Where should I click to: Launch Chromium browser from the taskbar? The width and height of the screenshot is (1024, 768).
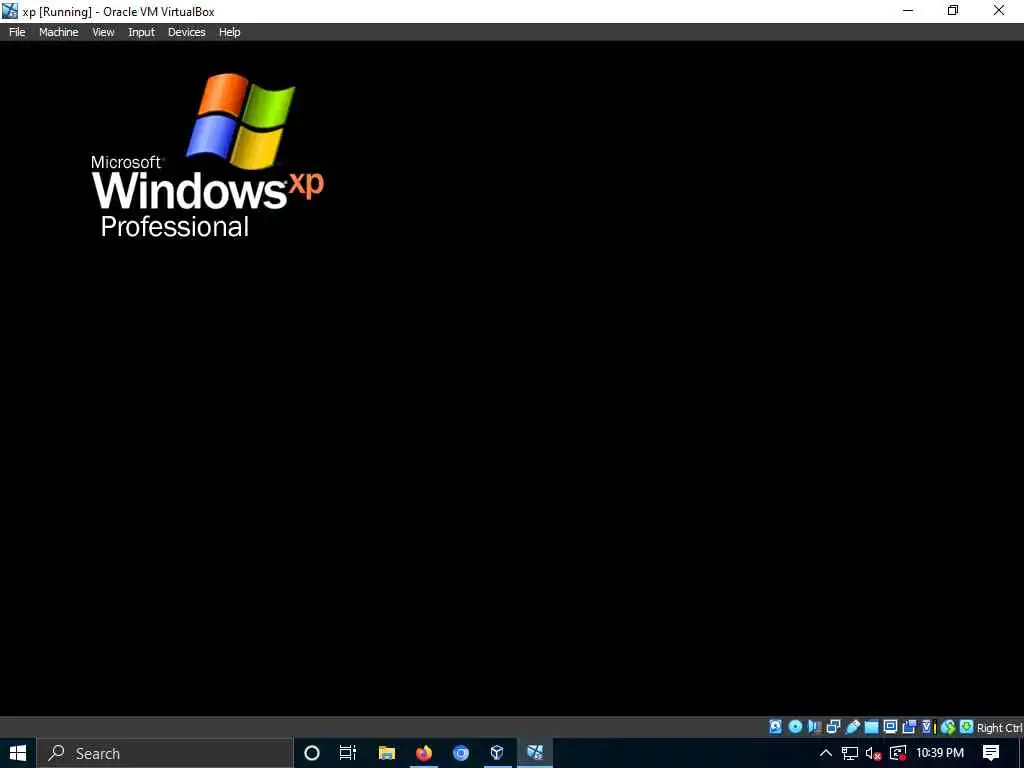coord(461,753)
